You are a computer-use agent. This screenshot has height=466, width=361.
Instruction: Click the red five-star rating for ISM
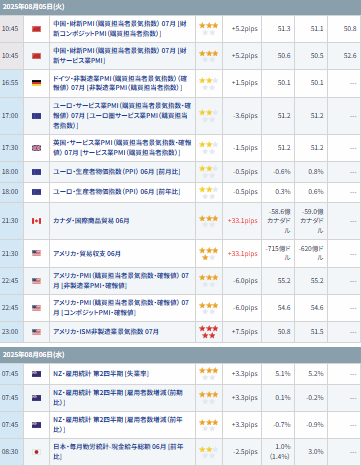pos(209,332)
